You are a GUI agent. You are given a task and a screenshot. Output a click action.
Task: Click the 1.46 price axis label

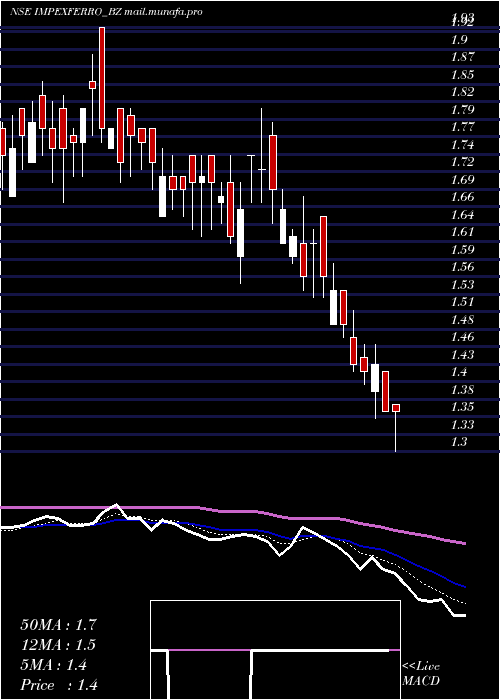point(462,337)
